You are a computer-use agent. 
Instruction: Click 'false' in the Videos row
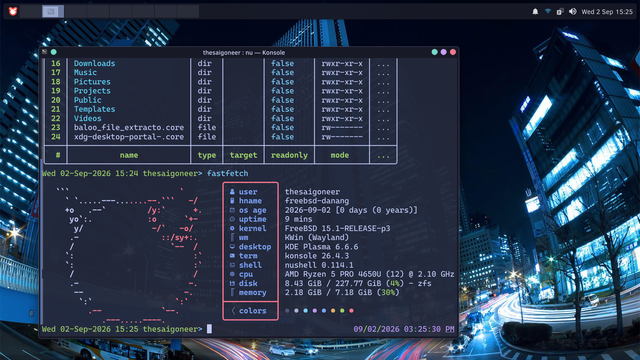tap(282, 118)
